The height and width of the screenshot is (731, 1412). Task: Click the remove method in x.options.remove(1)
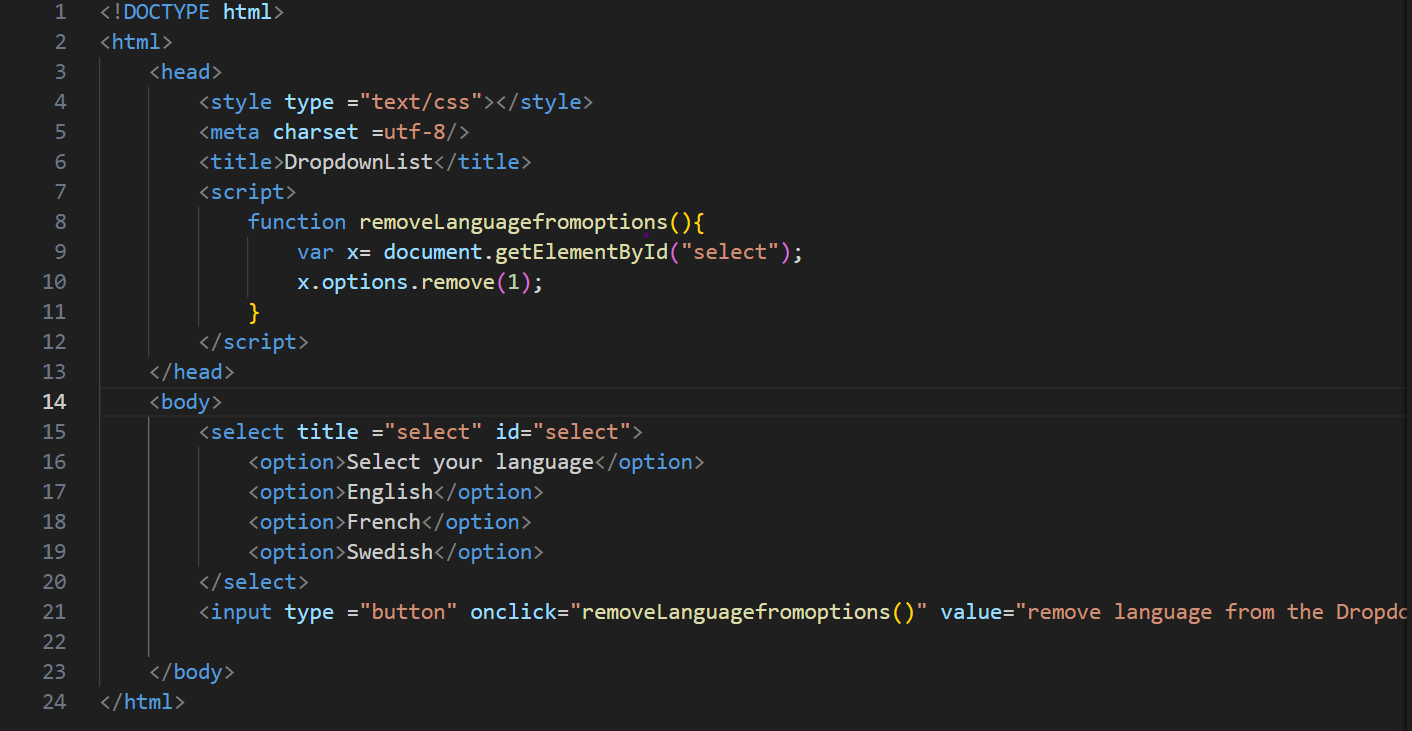pos(457,282)
